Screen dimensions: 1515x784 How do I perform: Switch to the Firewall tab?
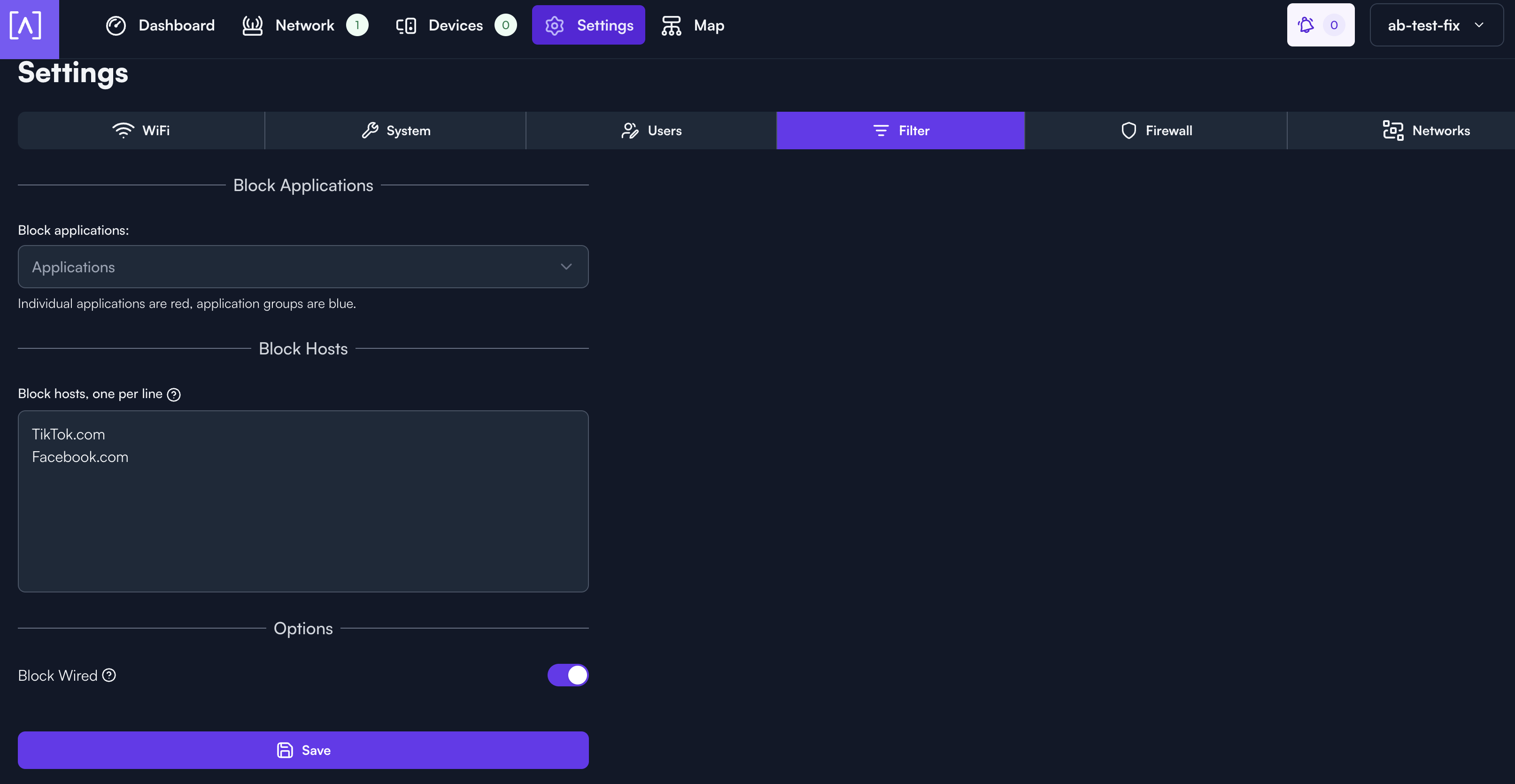[1156, 131]
